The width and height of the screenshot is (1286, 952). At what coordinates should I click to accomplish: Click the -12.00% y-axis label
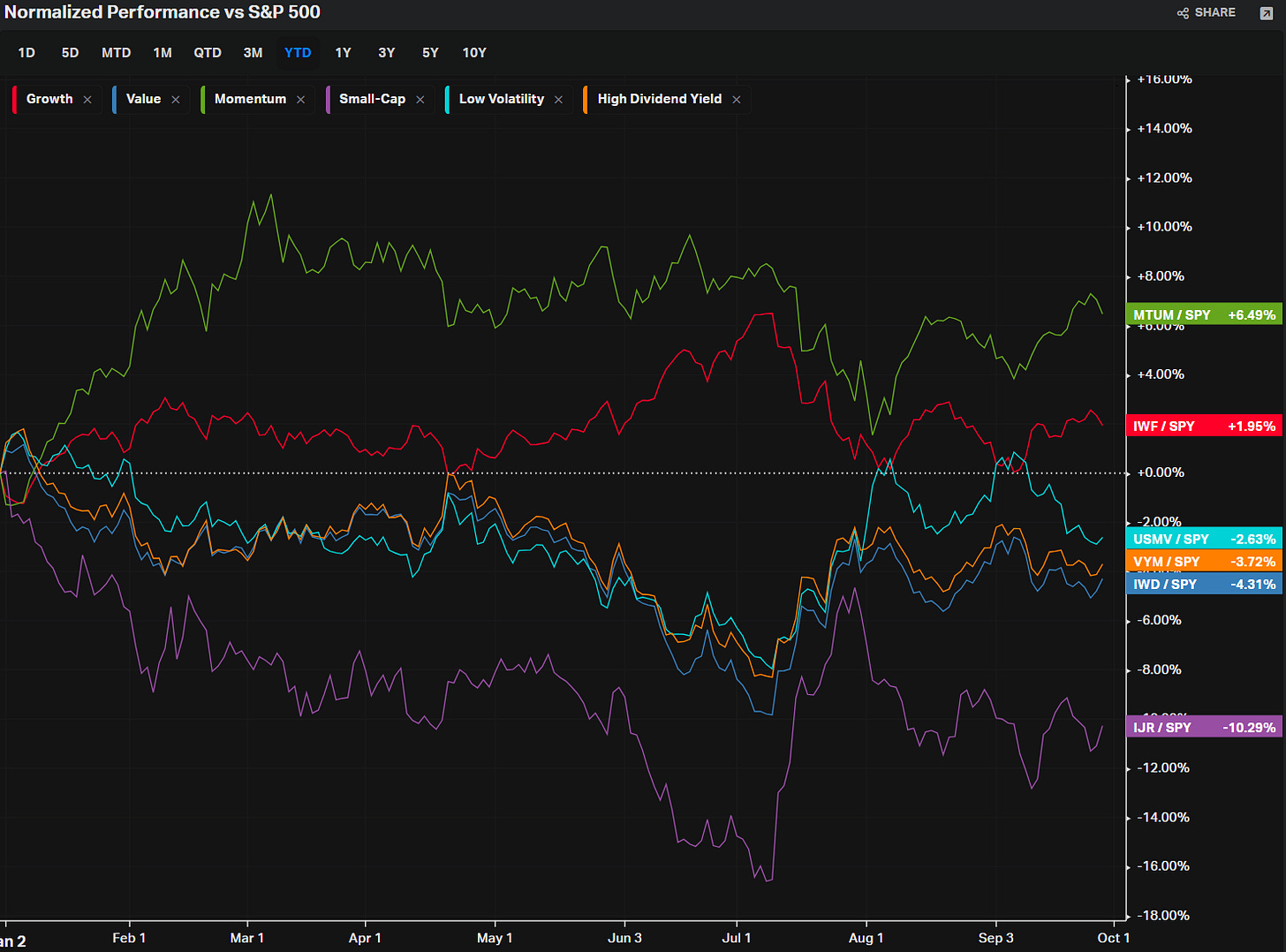pos(1164,767)
